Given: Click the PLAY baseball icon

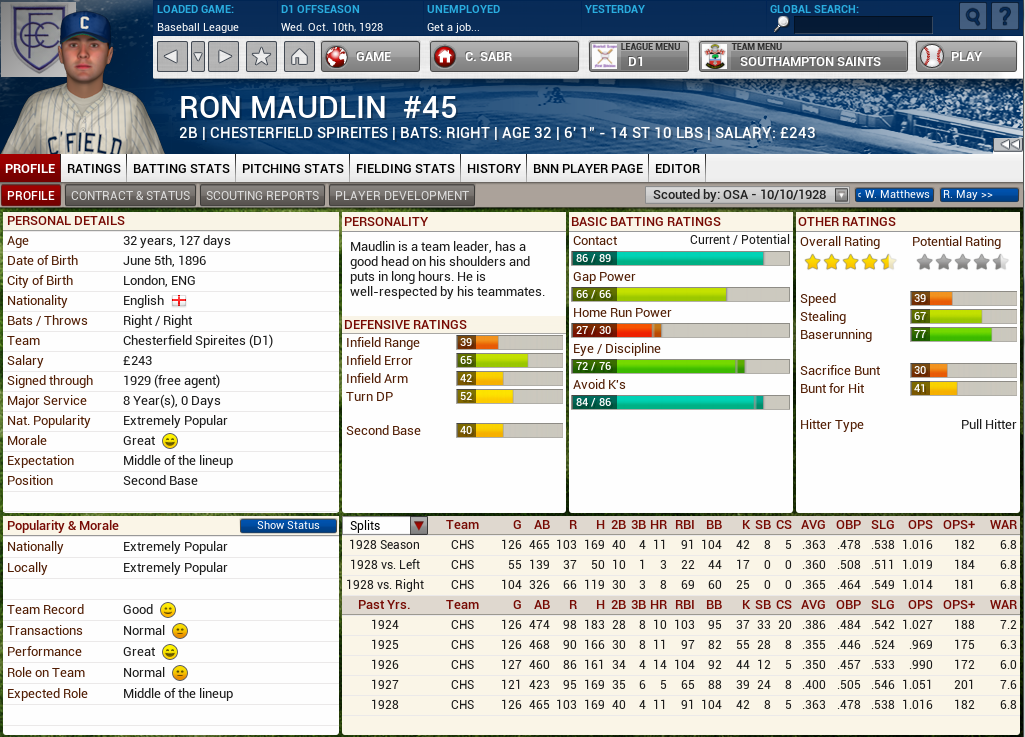Looking at the screenshot, I should tap(932, 57).
